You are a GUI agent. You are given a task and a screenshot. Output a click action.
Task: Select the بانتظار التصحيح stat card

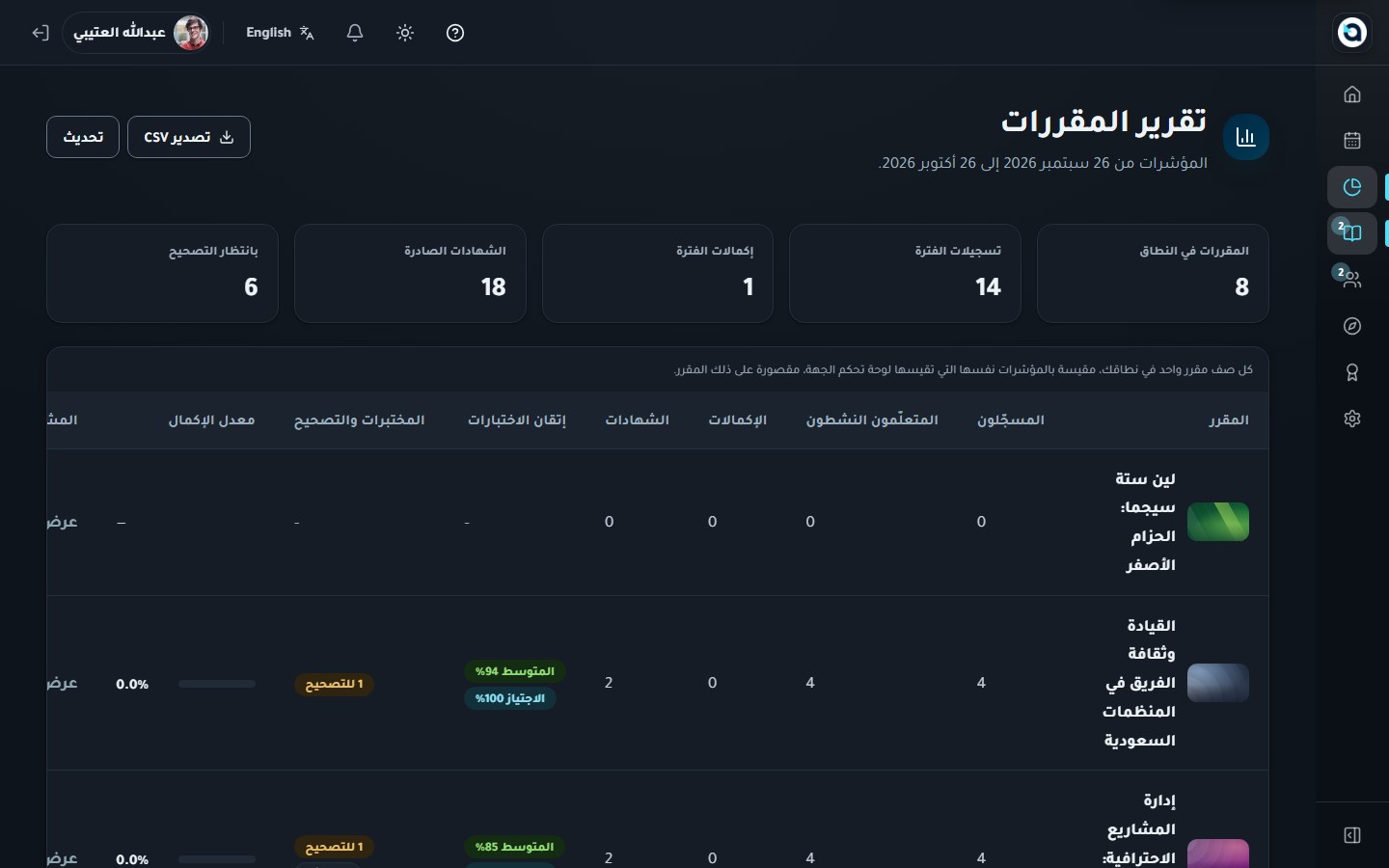[162, 274]
